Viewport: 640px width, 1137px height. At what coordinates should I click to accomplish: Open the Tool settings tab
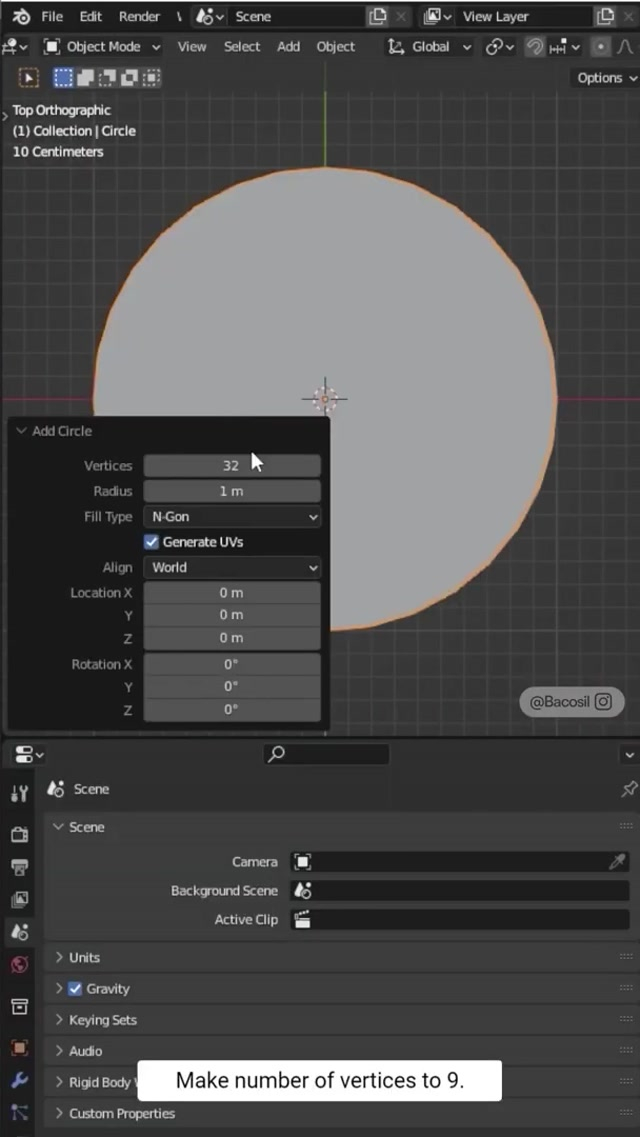coord(19,793)
